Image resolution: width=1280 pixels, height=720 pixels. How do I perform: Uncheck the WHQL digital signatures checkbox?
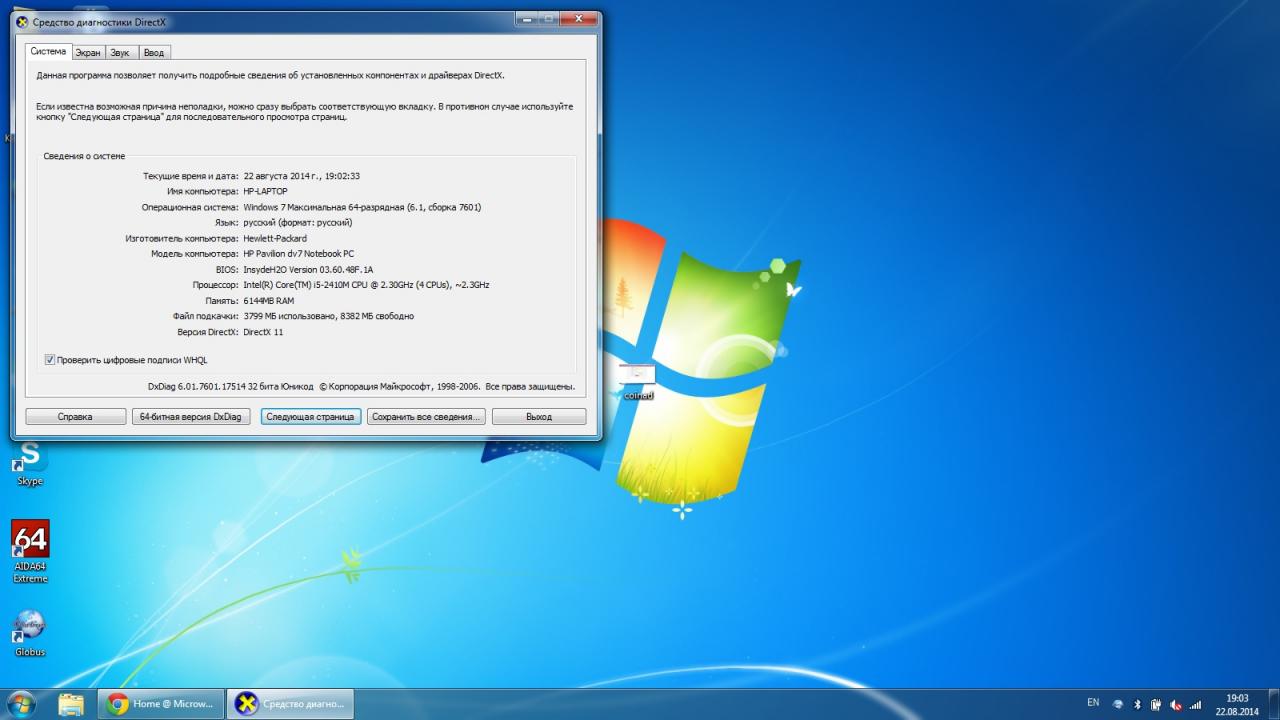click(50, 360)
